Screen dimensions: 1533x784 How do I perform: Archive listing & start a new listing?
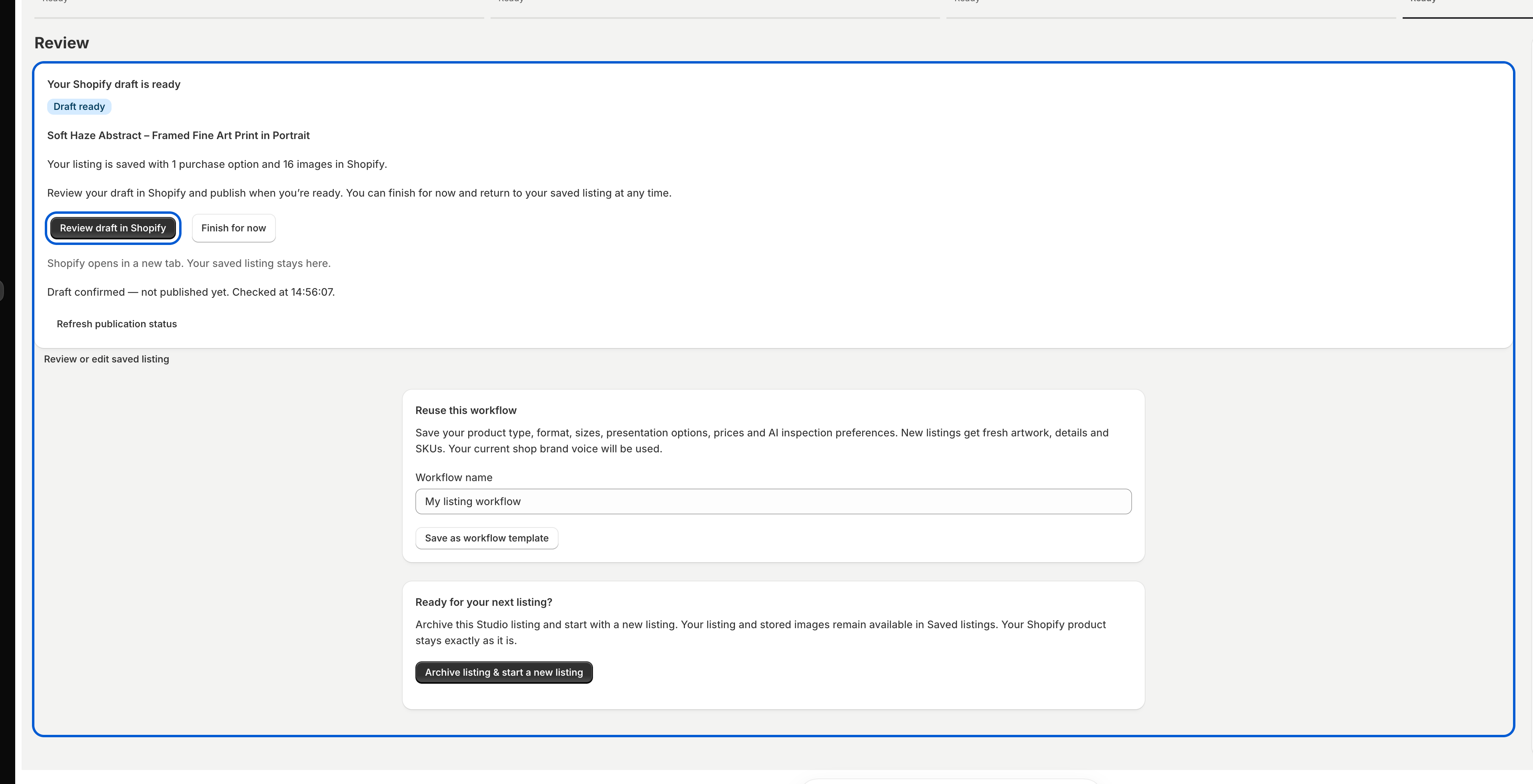[x=503, y=672]
